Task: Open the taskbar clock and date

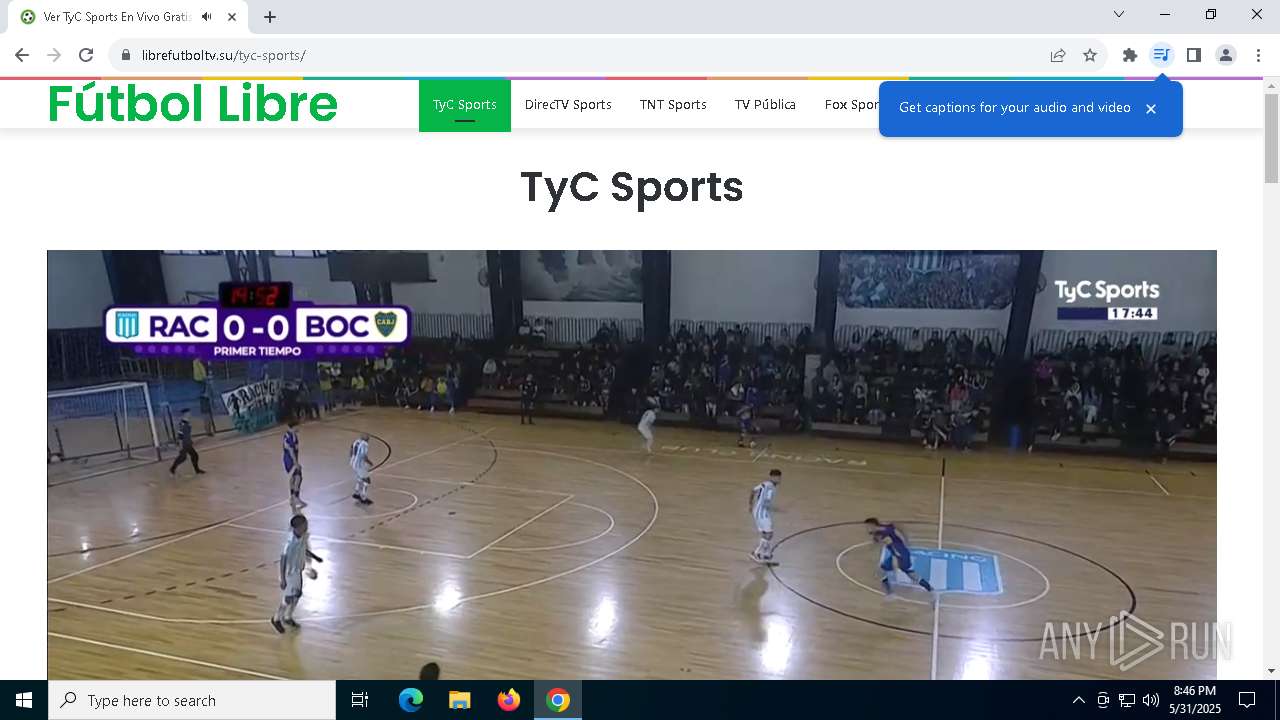Action: (x=1195, y=700)
